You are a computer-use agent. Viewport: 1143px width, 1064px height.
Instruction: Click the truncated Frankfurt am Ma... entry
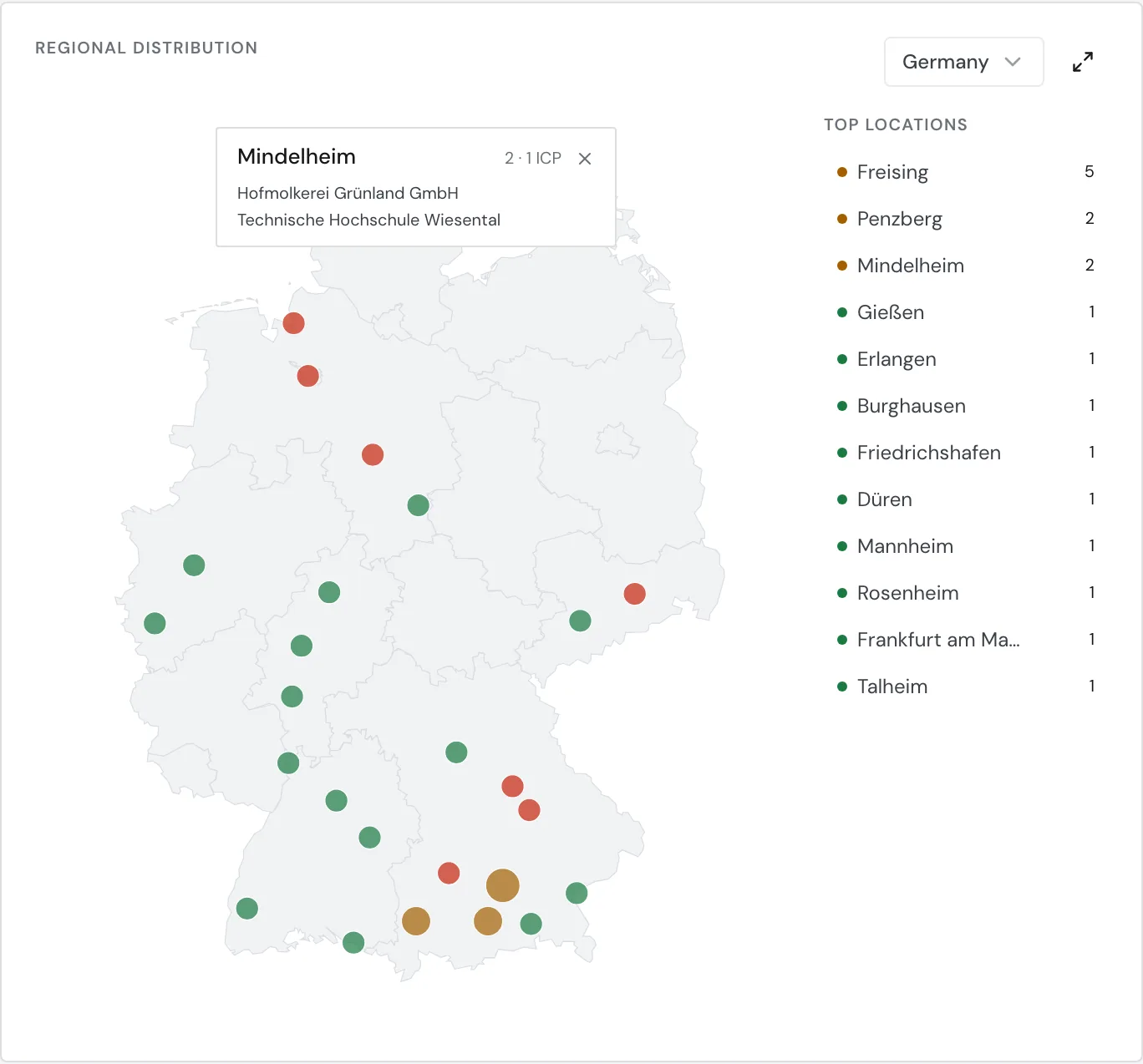pos(965,640)
